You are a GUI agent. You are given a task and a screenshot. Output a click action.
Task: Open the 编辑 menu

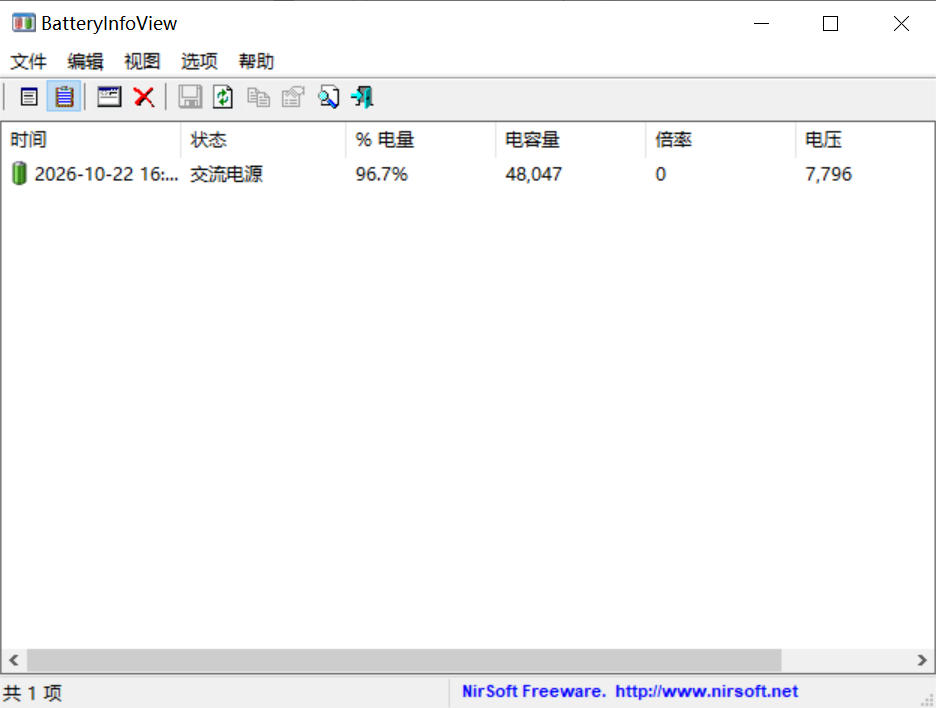85,61
